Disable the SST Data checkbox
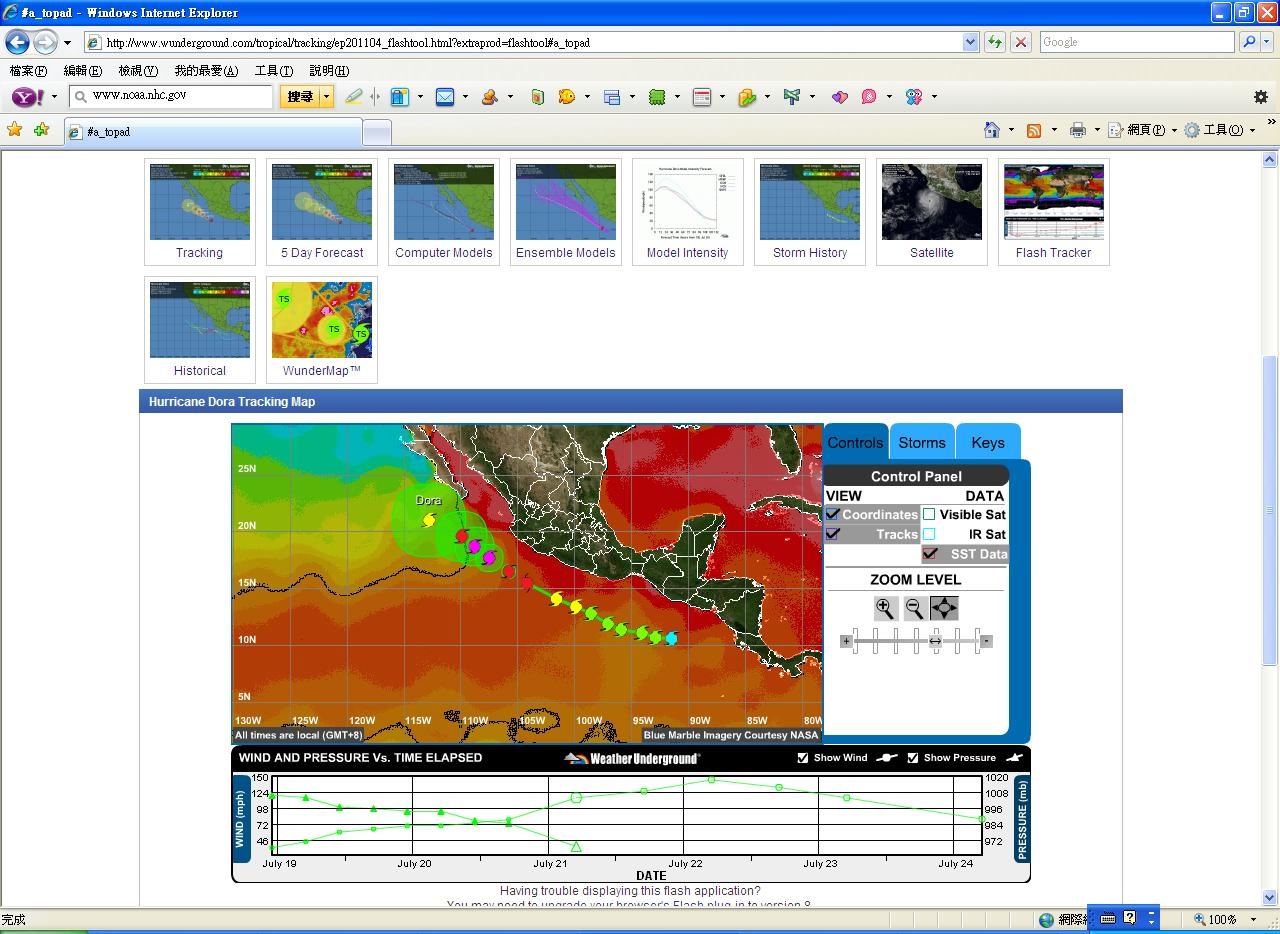 pos(930,554)
